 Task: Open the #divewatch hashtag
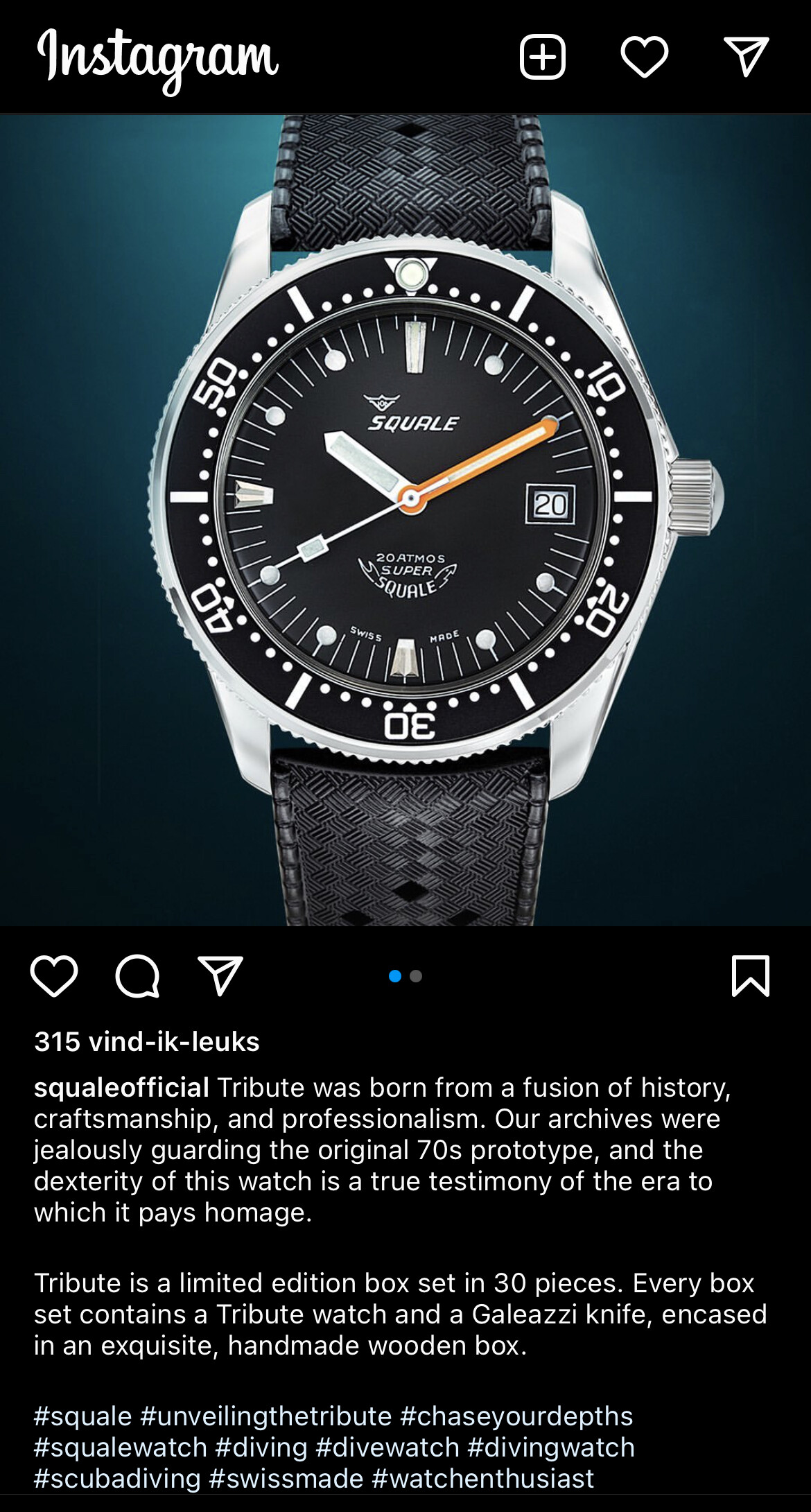click(387, 1448)
